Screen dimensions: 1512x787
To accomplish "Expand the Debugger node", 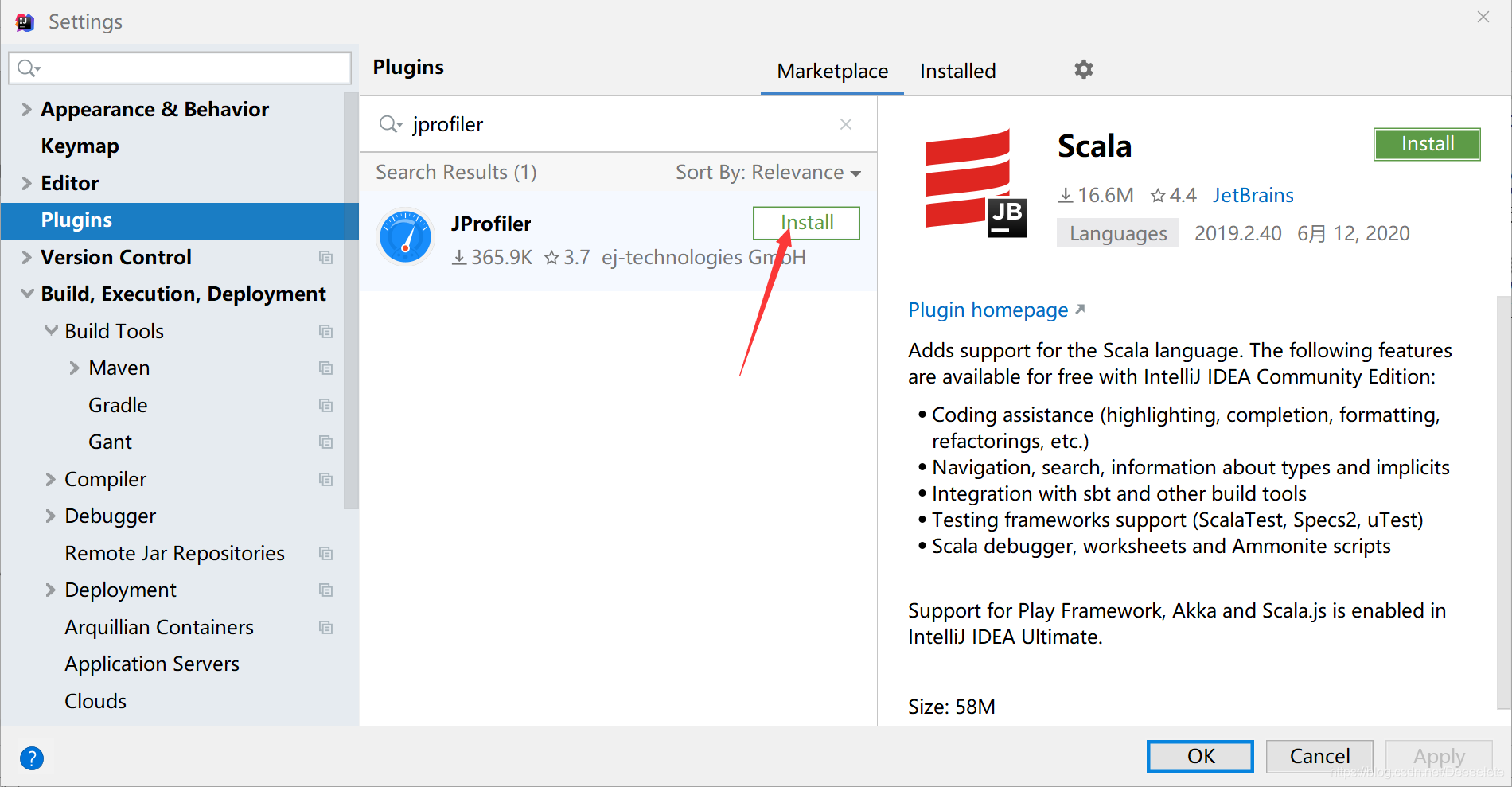I will (x=50, y=516).
